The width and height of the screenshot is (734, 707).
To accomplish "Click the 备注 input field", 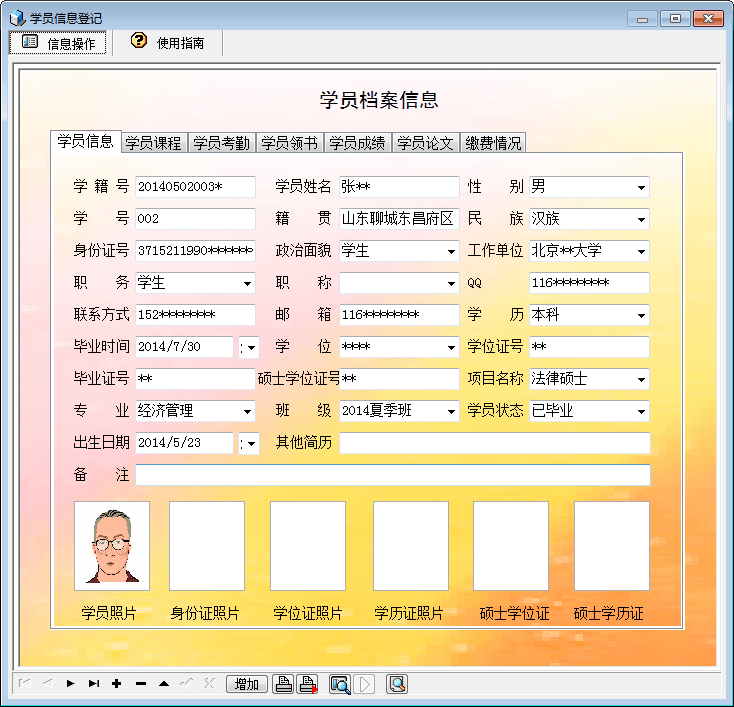I will point(392,475).
